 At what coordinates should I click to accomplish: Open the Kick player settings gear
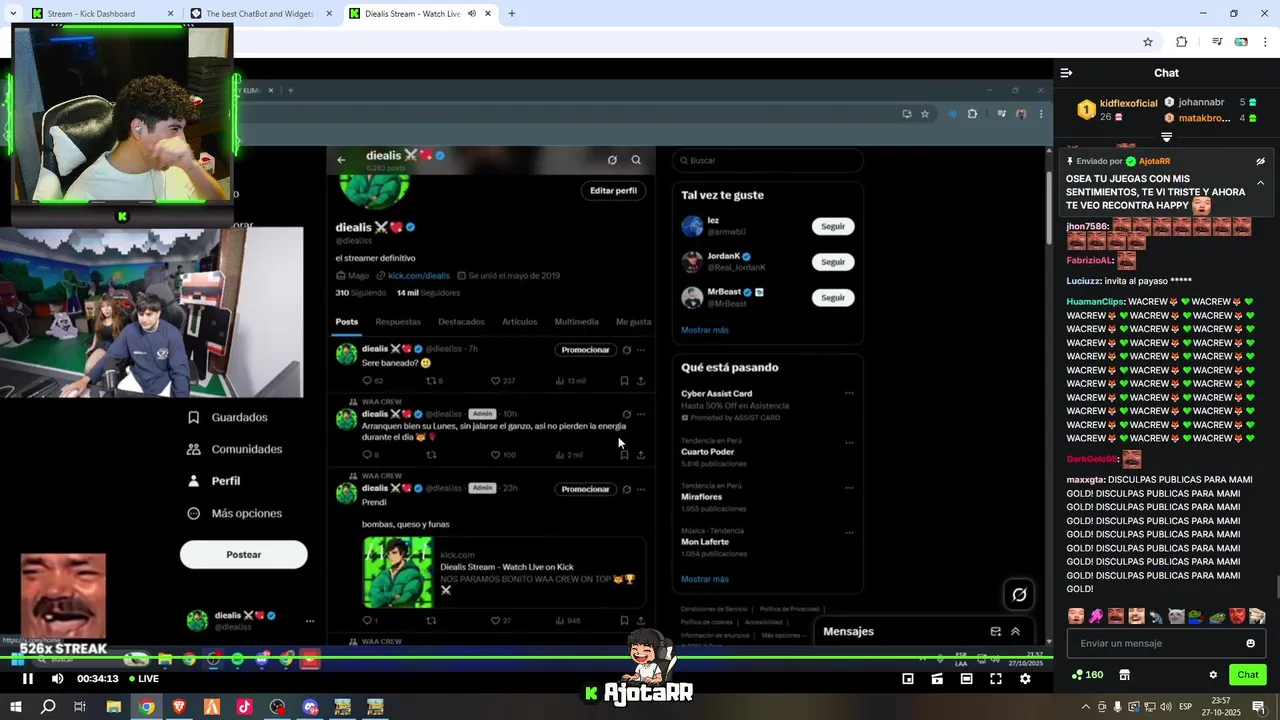click(1025, 678)
